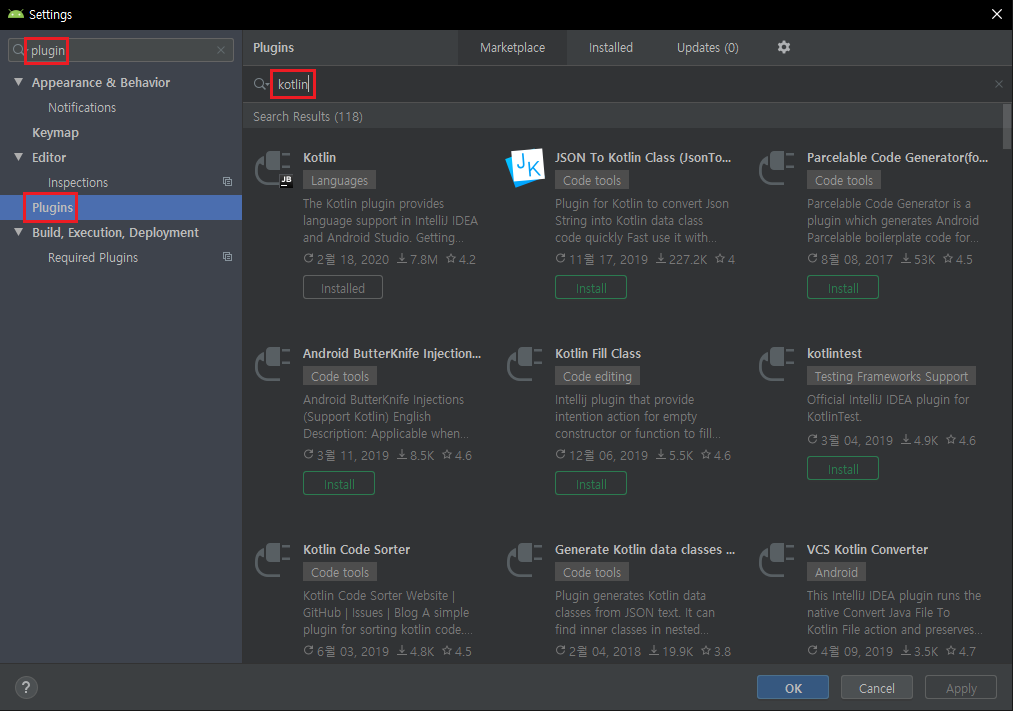1013x711 pixels.
Task: Click Kotlin Code Sorter plugin icon
Action: pos(273,561)
